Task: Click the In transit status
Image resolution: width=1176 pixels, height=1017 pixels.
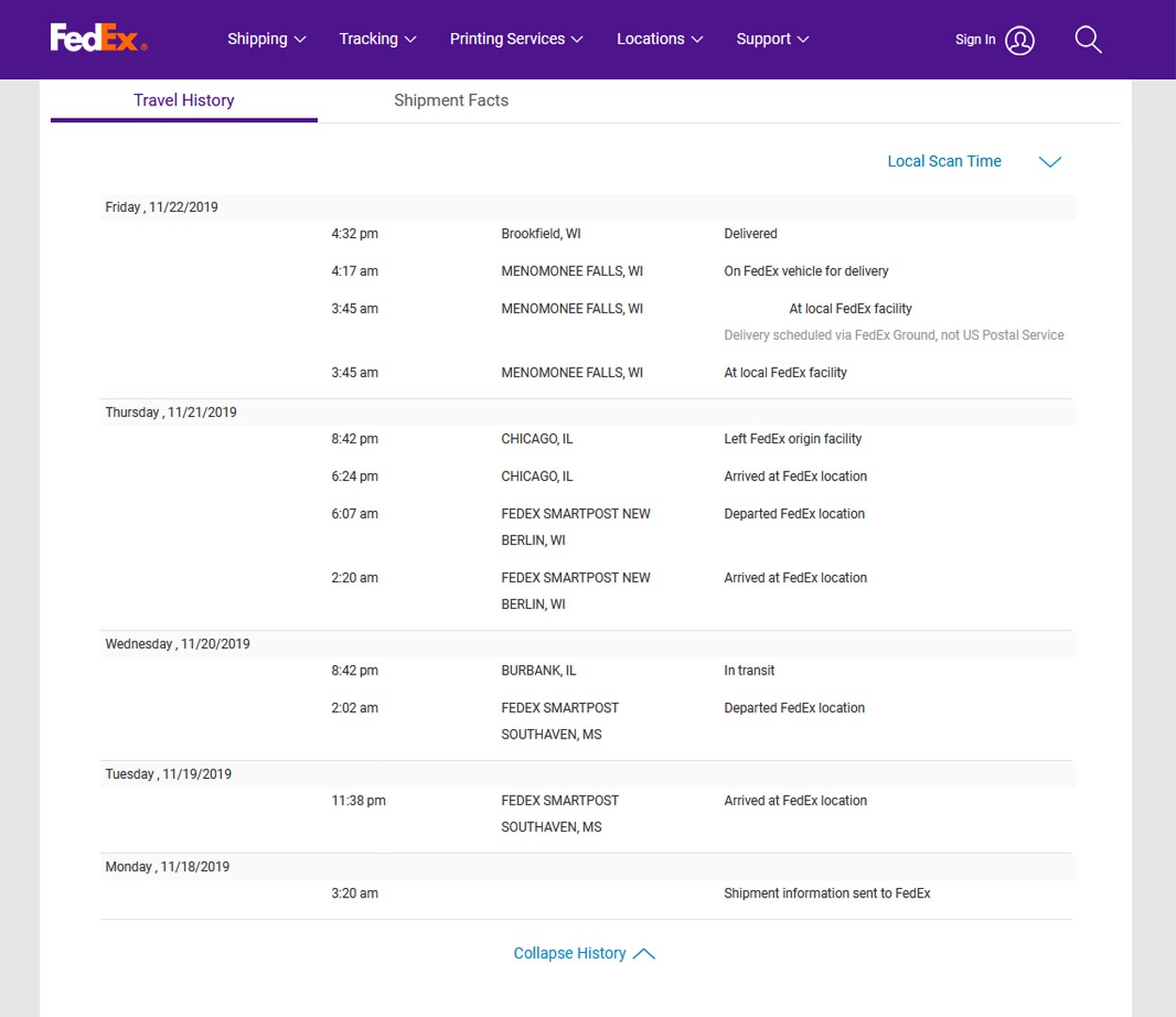Action: click(x=749, y=671)
